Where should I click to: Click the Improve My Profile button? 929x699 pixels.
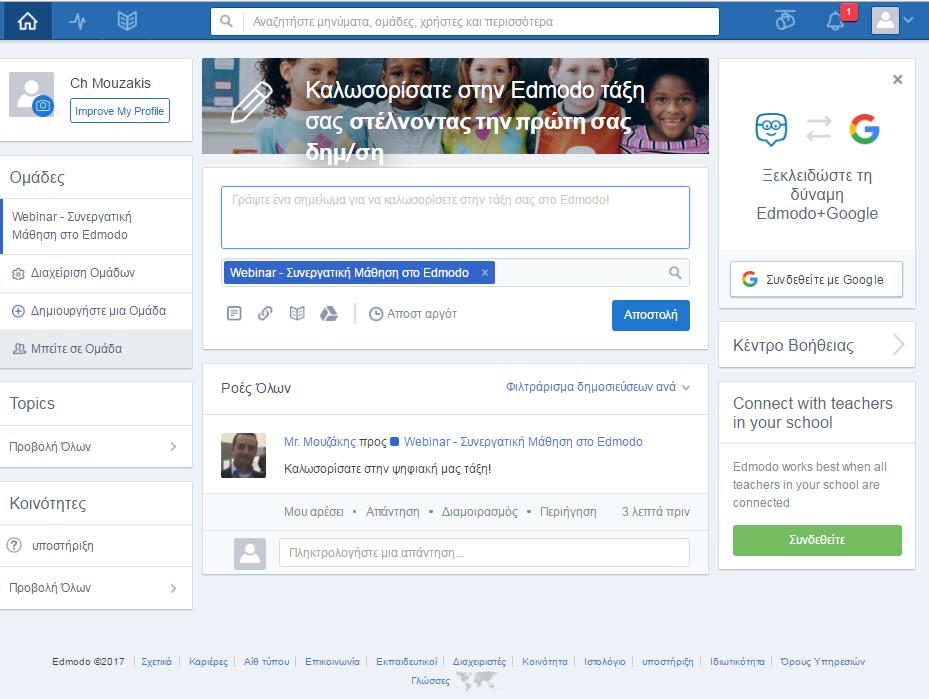tap(120, 111)
